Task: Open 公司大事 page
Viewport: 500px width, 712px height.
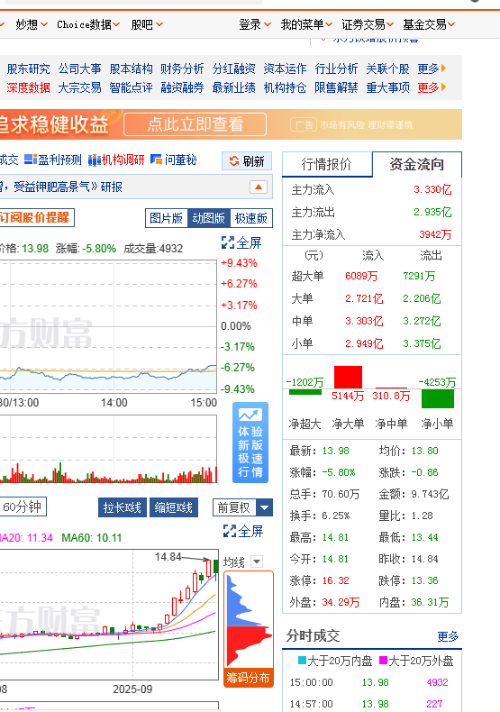Action: [x=79, y=69]
